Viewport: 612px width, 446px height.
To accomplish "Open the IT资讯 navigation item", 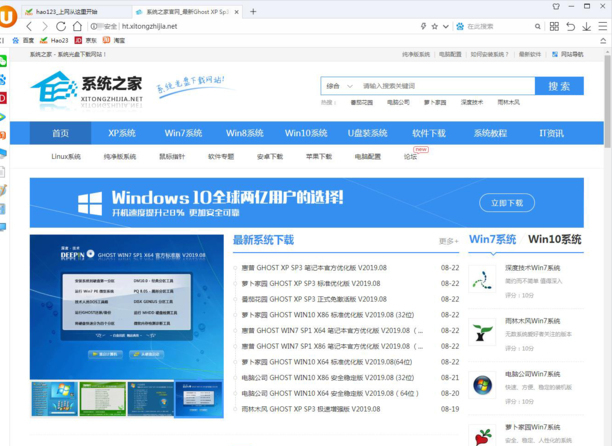I will pyautogui.click(x=552, y=133).
